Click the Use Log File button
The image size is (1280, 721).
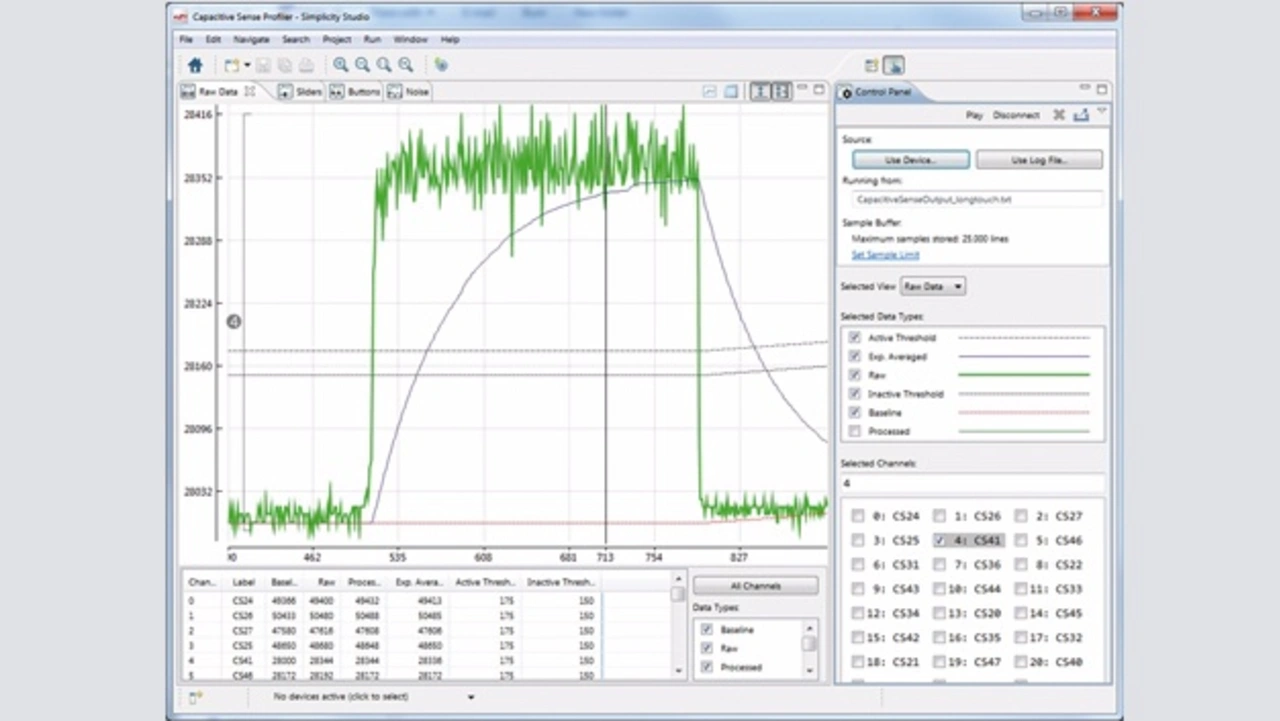(1039, 160)
